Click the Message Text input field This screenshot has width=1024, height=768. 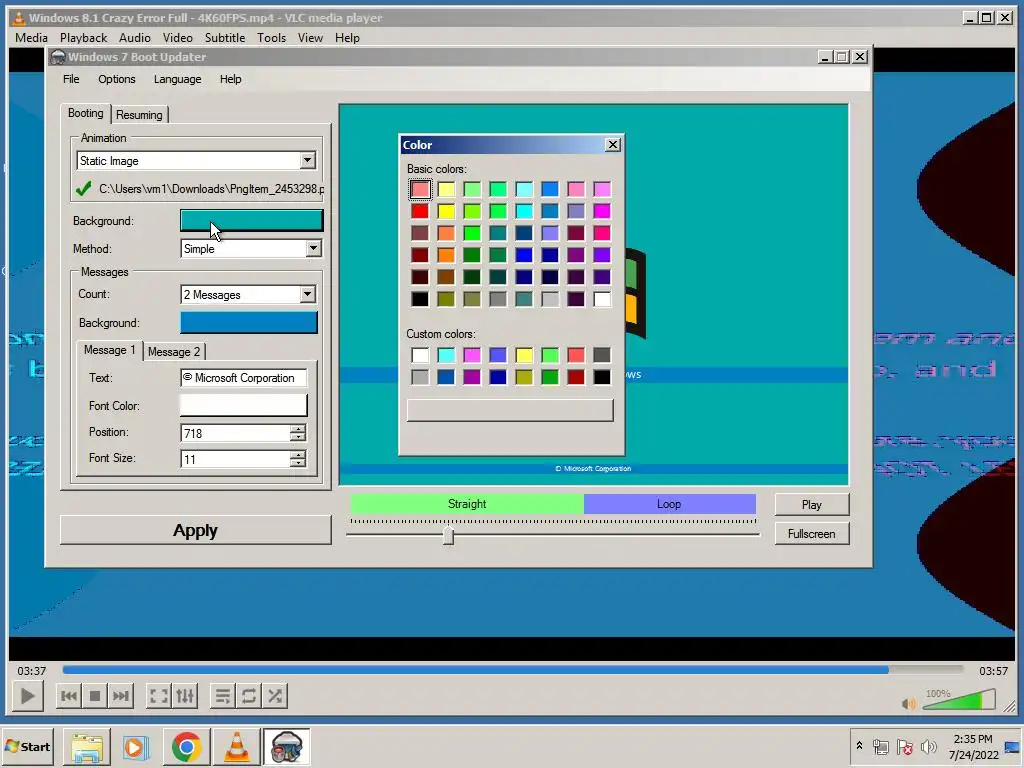(244, 377)
